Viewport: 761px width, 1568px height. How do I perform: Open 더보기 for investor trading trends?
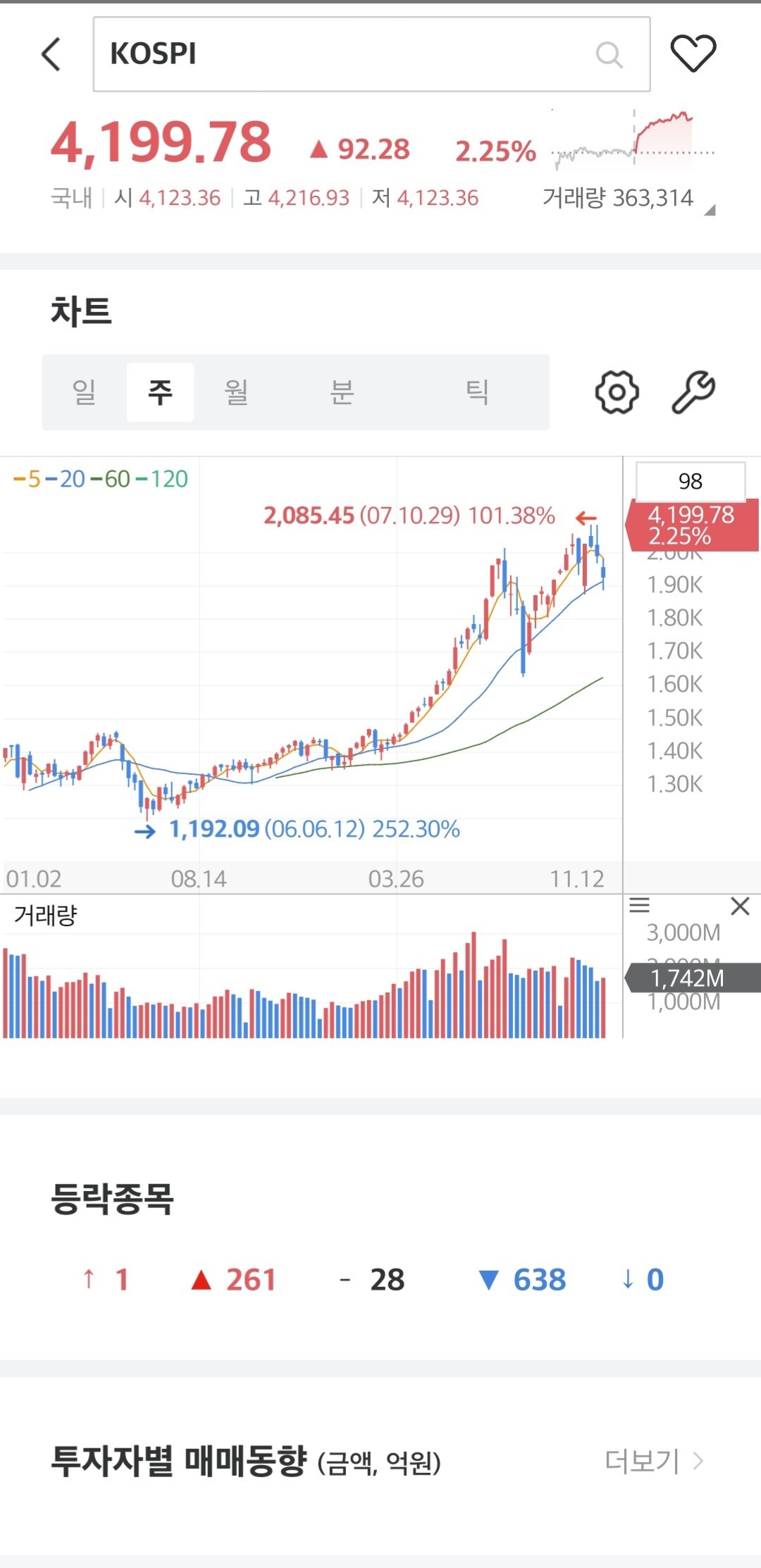pos(654,1461)
